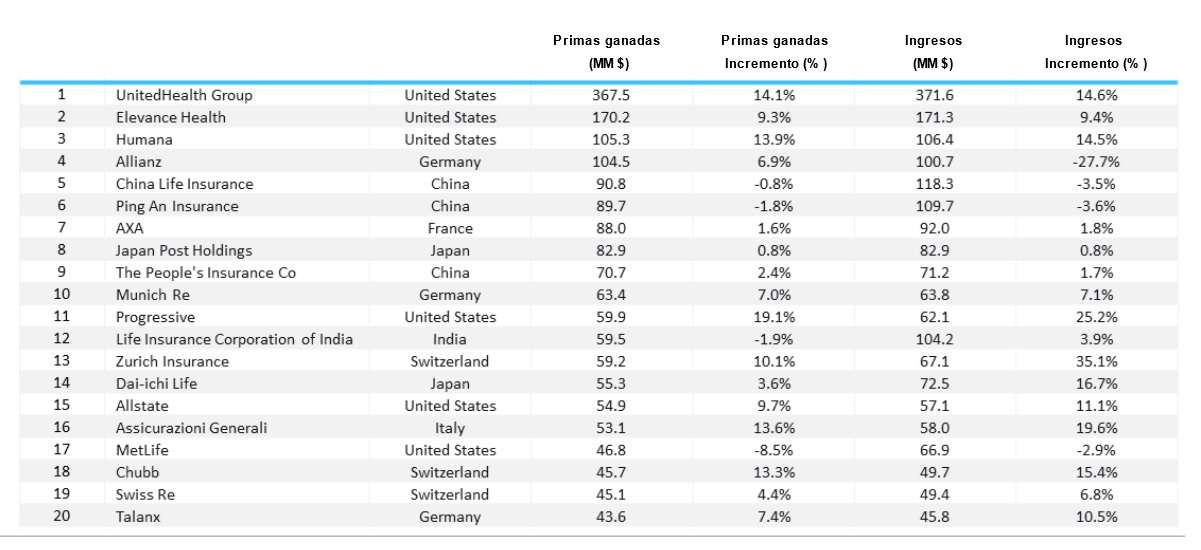Click the France country cell
1201x550 pixels.
click(x=450, y=228)
